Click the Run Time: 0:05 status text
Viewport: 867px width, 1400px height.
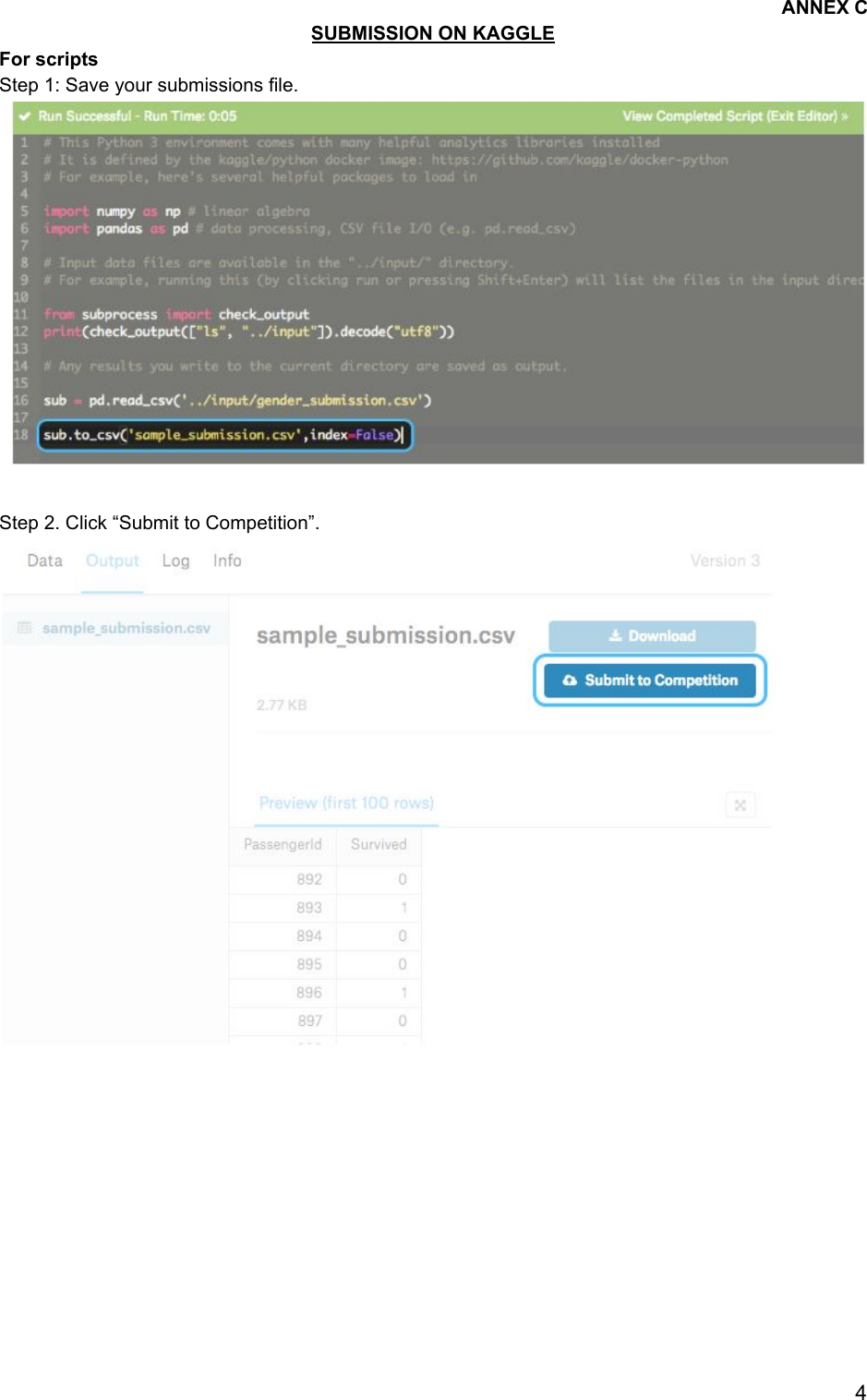pos(190,116)
